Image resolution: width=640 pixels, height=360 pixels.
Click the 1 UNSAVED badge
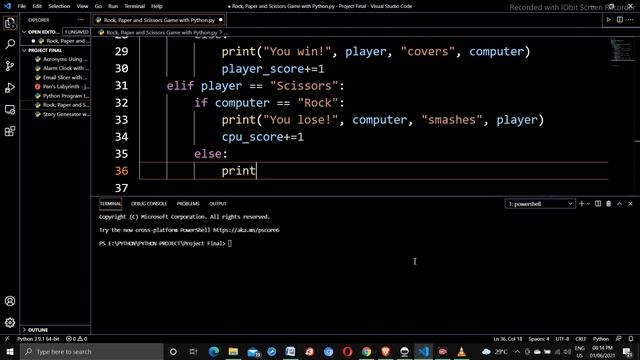(x=76, y=32)
